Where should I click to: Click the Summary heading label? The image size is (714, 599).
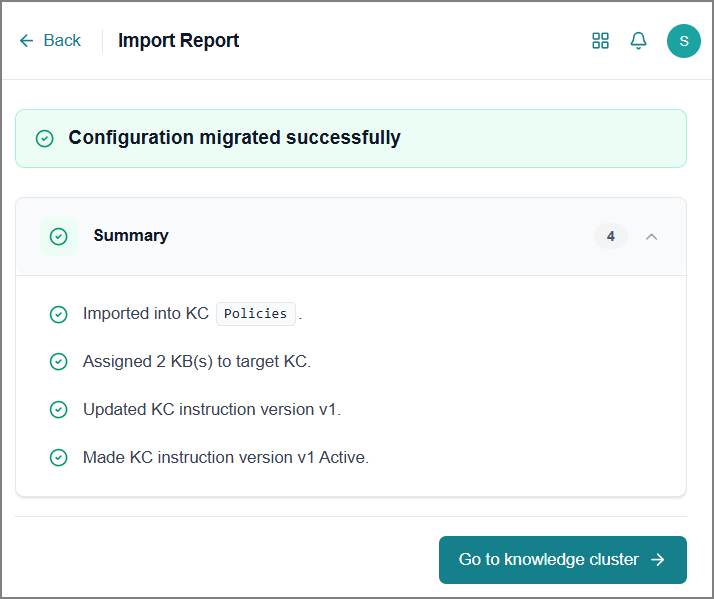[131, 236]
